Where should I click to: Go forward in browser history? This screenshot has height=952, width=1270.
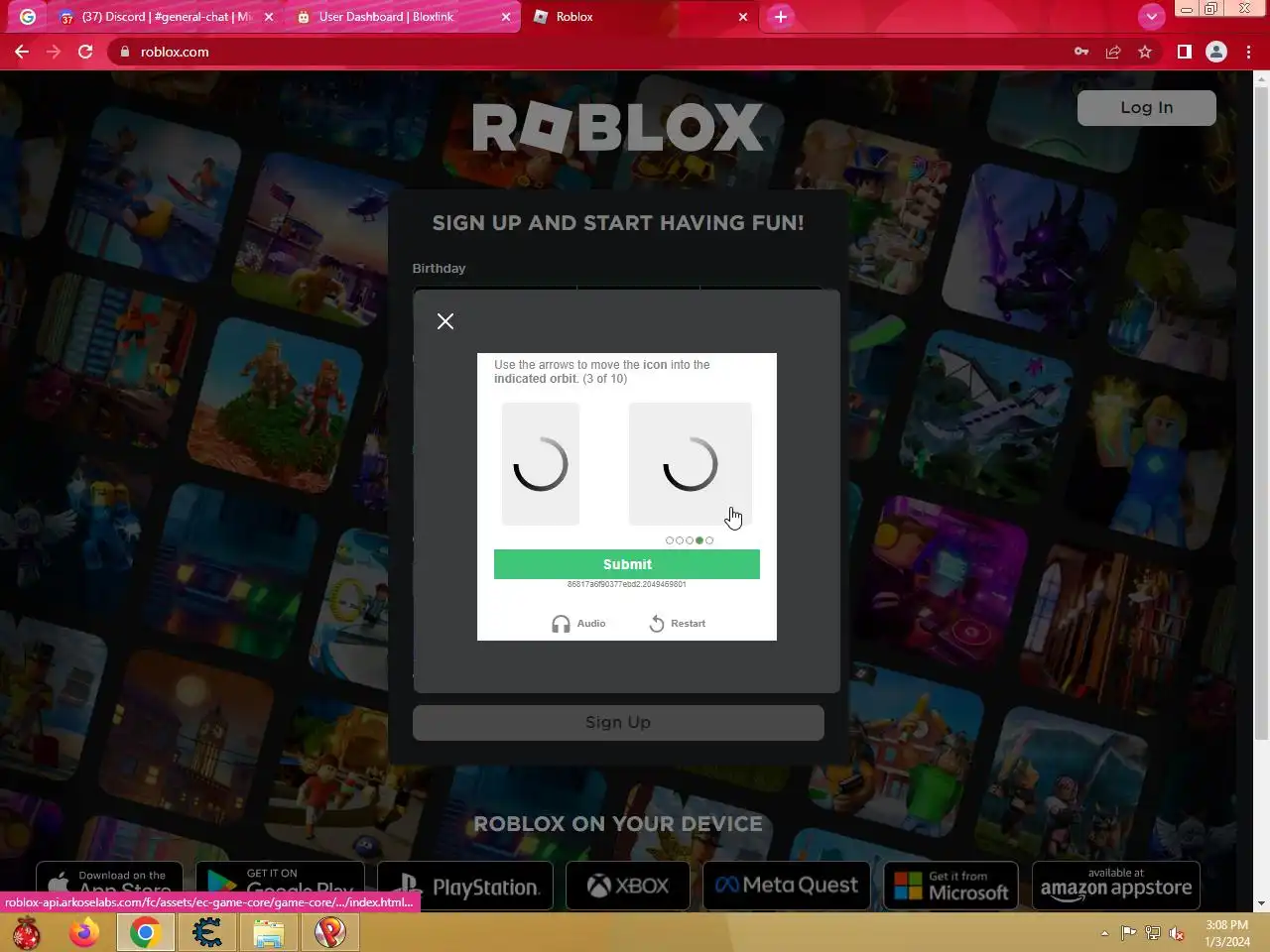(54, 52)
